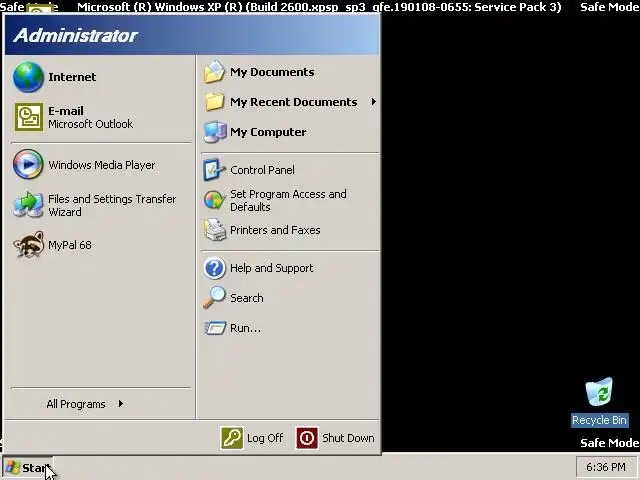640x480 pixels.
Task: Click the Log Off key icon
Action: 232,438
